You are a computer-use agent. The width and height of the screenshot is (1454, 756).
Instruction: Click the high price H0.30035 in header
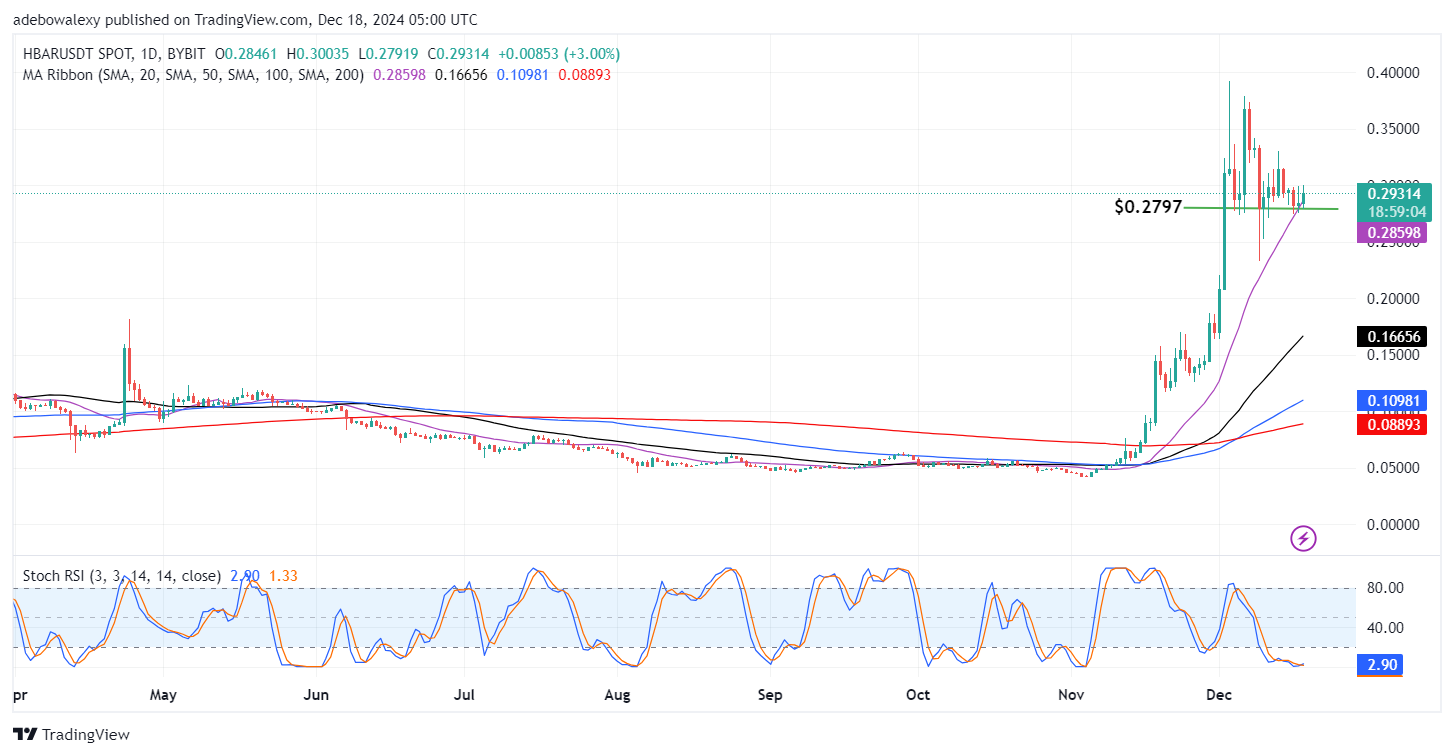click(318, 54)
